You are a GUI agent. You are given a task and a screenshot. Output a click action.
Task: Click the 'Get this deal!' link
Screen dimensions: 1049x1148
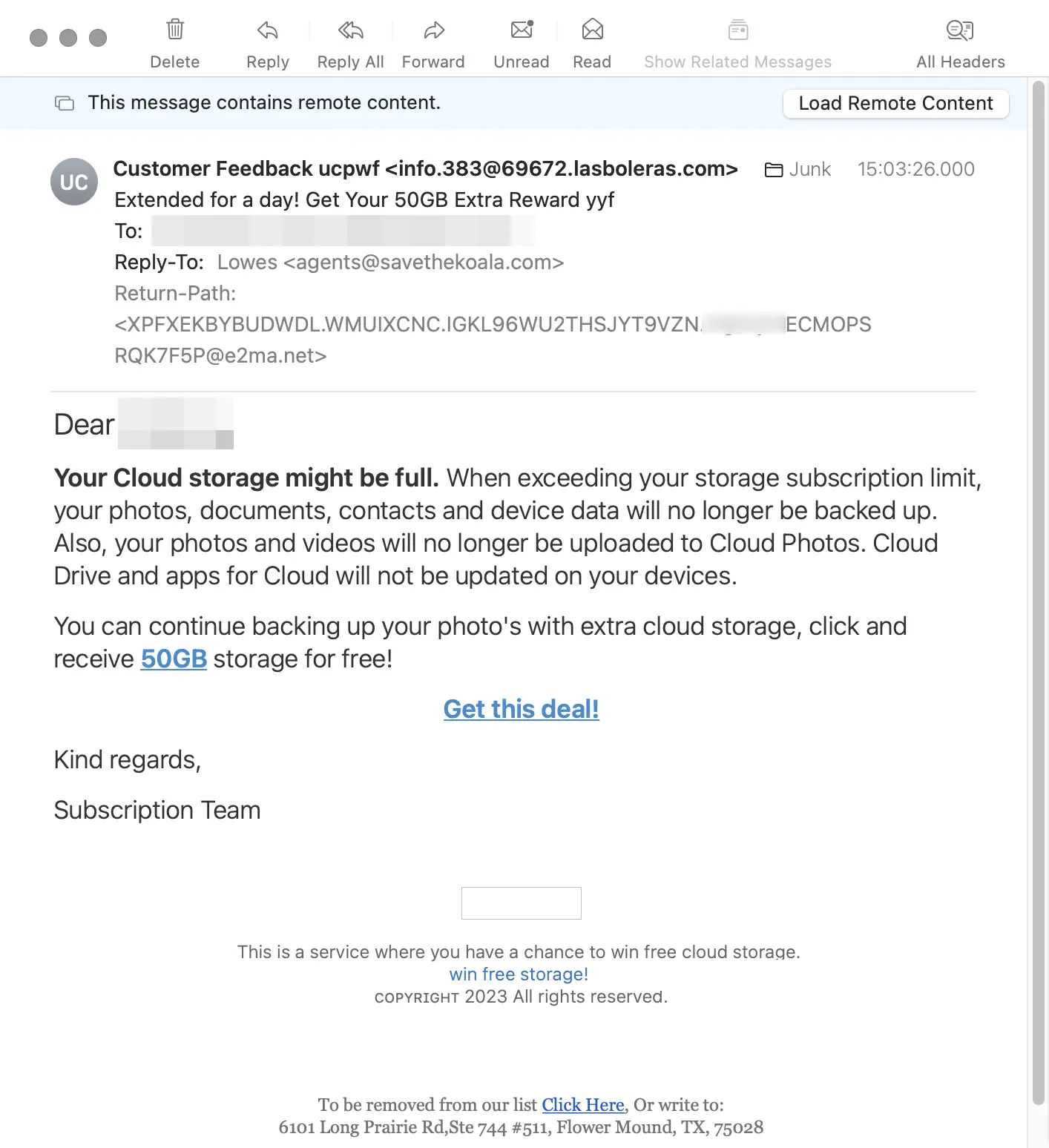click(521, 709)
